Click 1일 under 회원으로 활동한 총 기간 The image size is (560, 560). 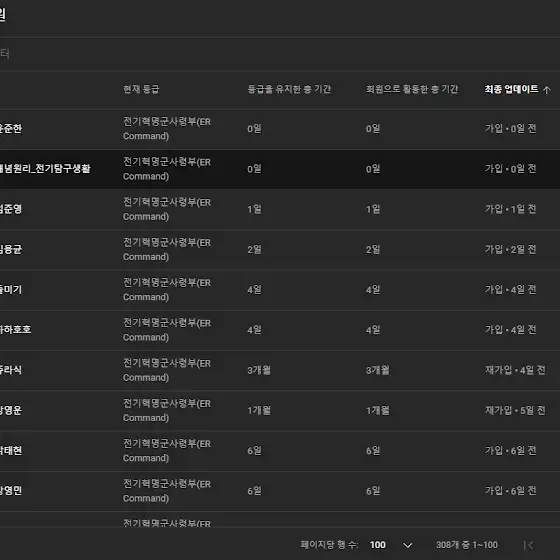[x=373, y=209]
